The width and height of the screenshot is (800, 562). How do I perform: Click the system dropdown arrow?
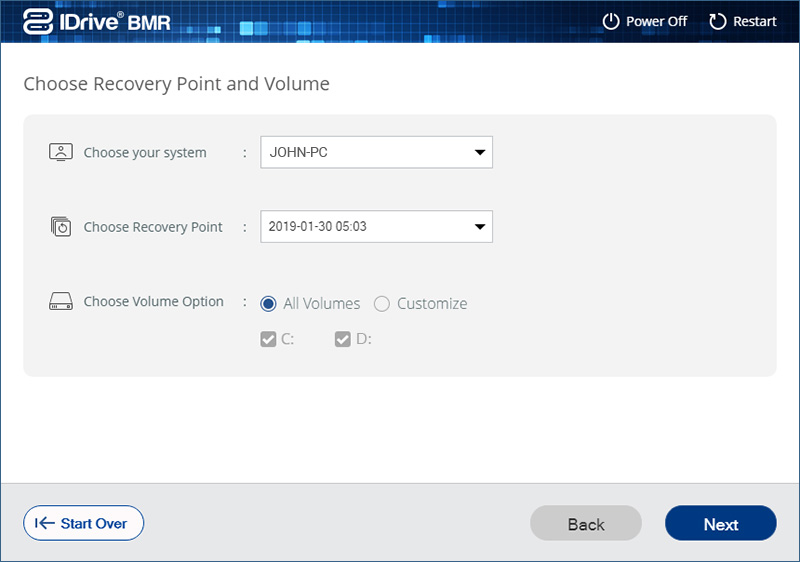pos(479,153)
